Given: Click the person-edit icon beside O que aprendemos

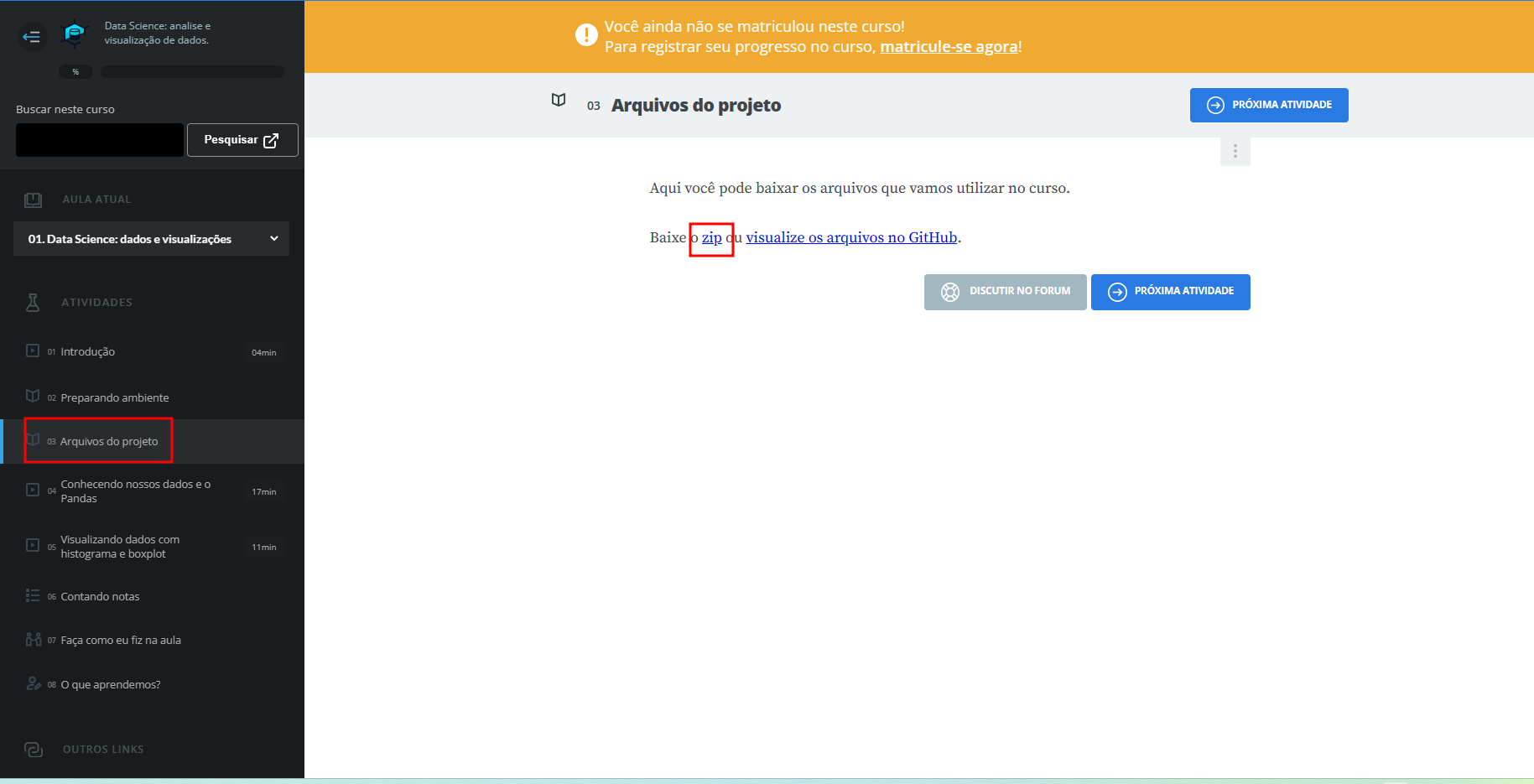Looking at the screenshot, I should (x=34, y=683).
